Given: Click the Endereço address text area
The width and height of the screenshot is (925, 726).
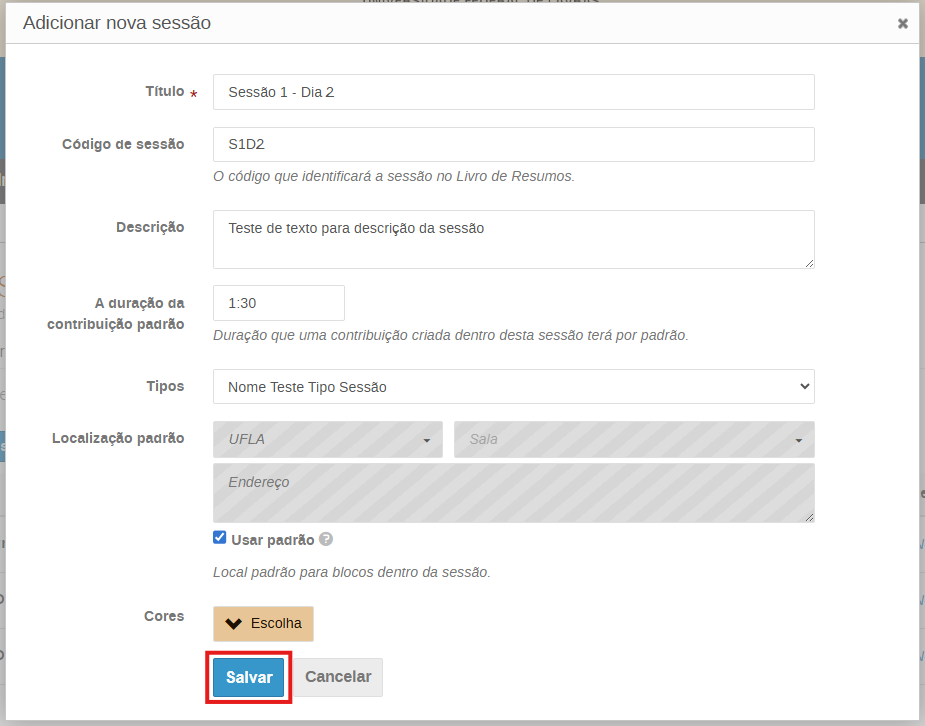Looking at the screenshot, I should [x=513, y=492].
